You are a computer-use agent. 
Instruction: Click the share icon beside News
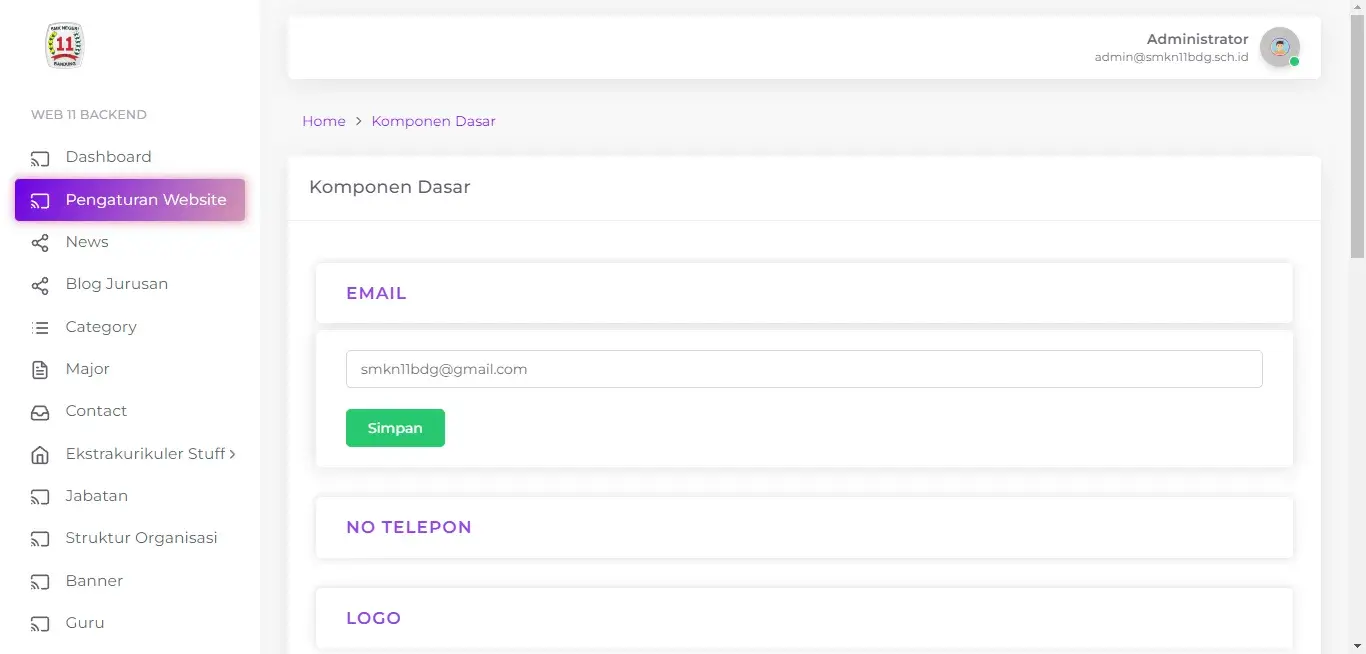(40, 243)
